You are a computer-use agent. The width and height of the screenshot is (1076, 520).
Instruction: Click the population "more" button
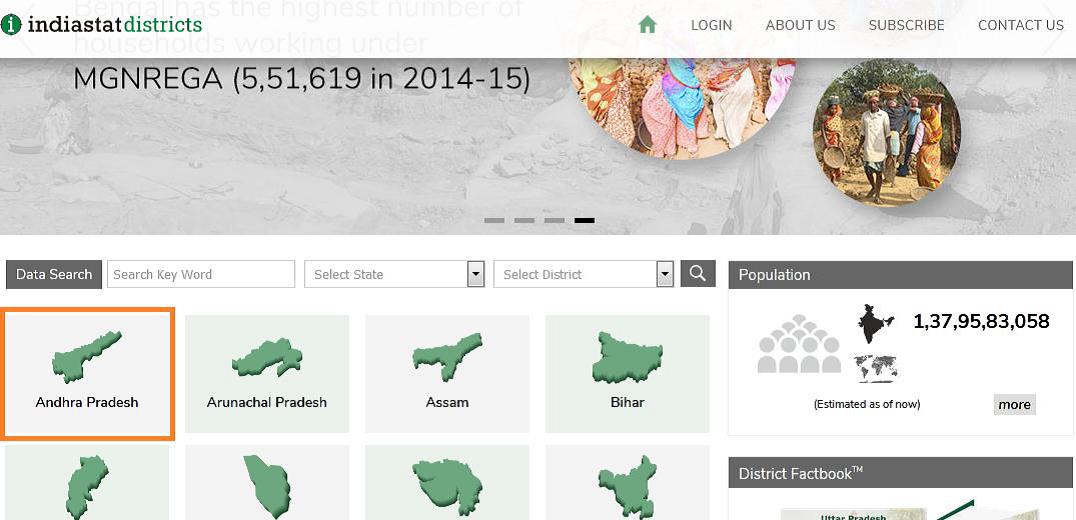click(x=1014, y=404)
